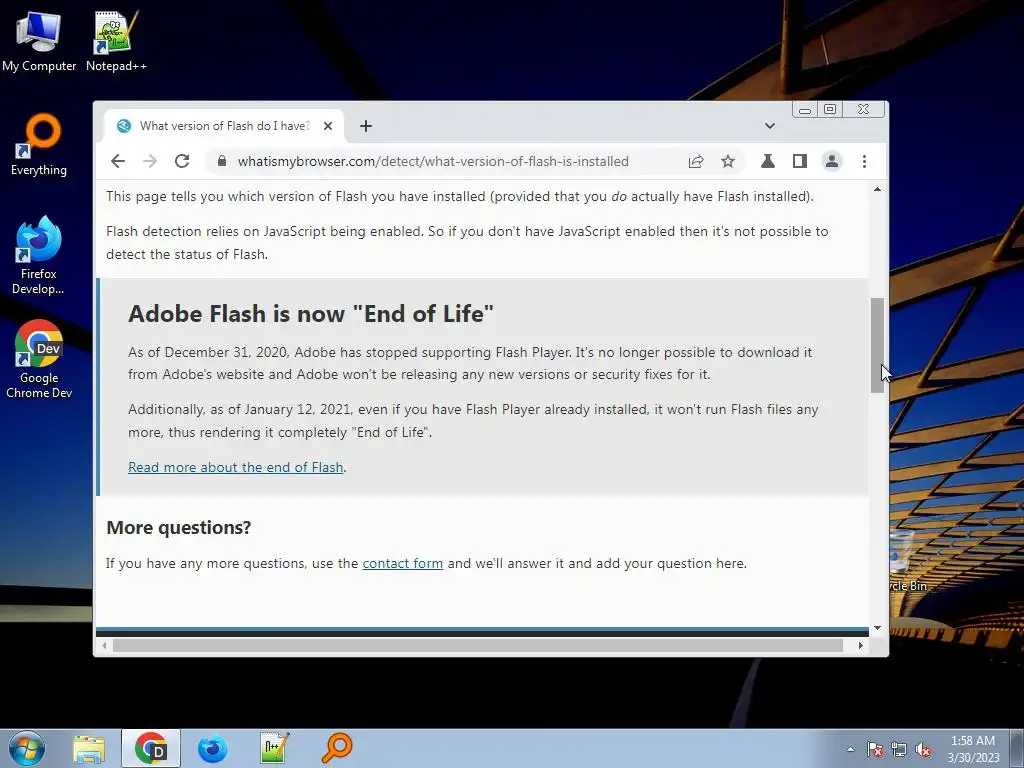Click the 'Adobe Flash is now "End of Life"' heading
Image resolution: width=1024 pixels, height=768 pixels.
(x=311, y=313)
